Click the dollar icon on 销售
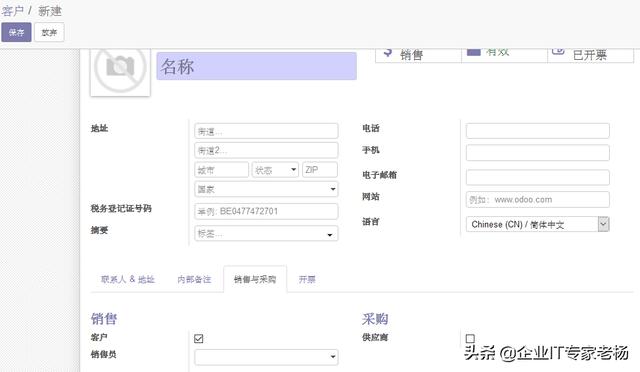This screenshot has width=640, height=372. [388, 52]
